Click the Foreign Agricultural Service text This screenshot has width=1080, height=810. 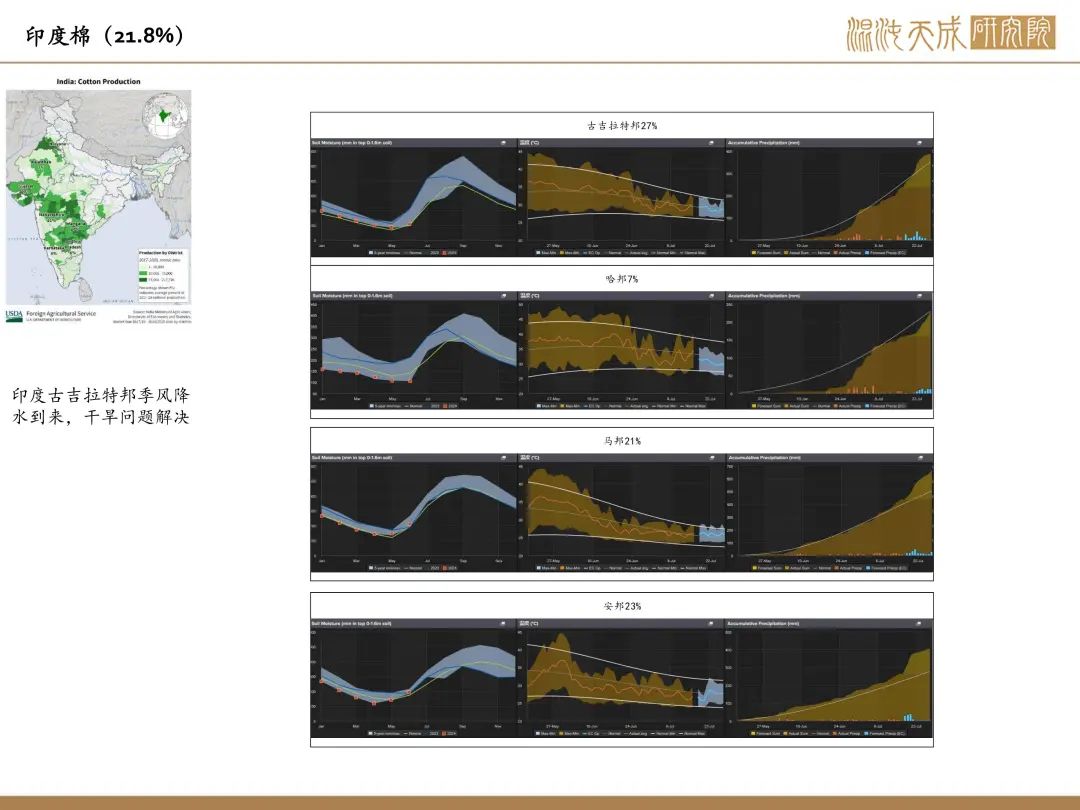(61, 313)
